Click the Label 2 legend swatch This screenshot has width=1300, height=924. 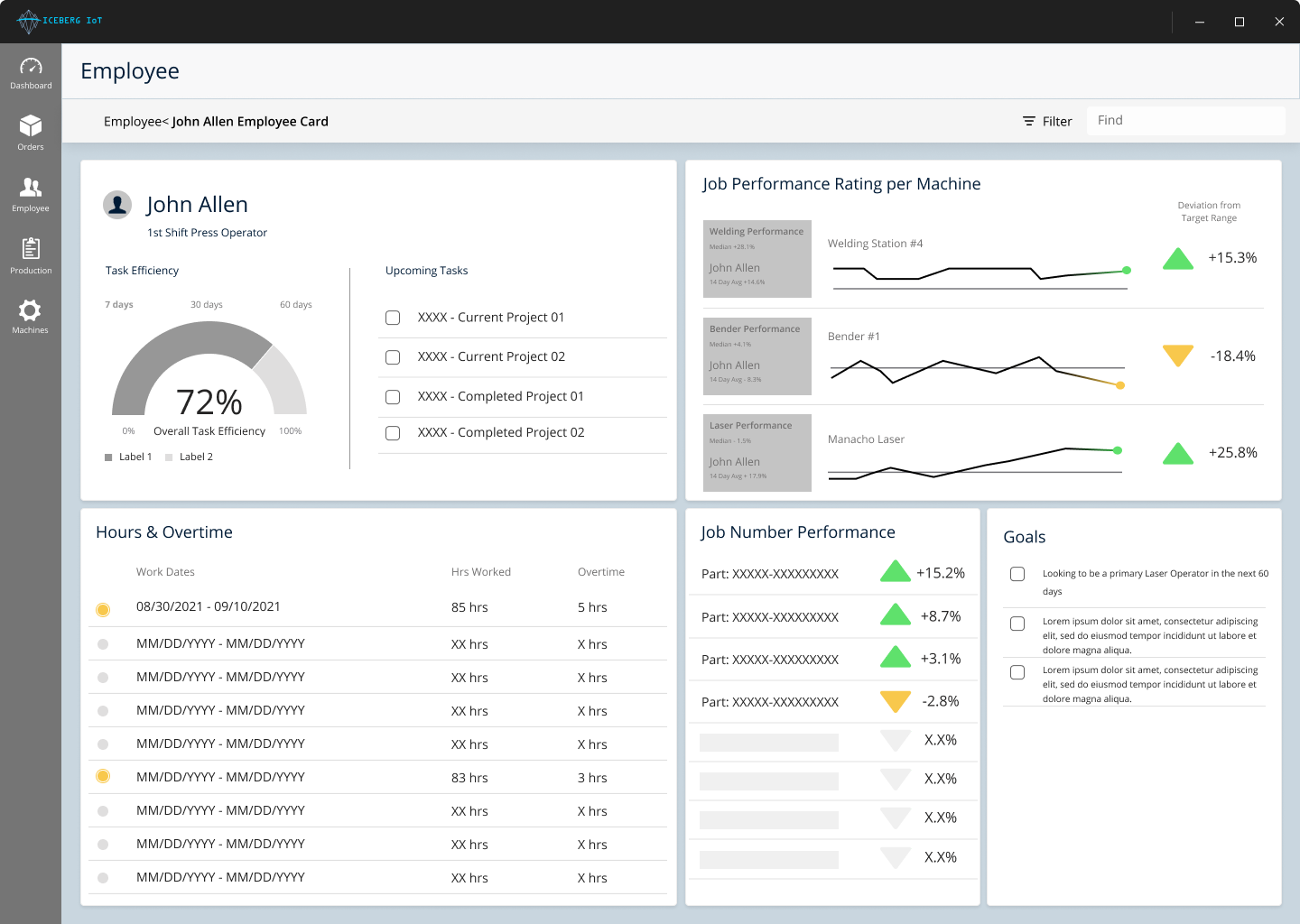[169, 457]
